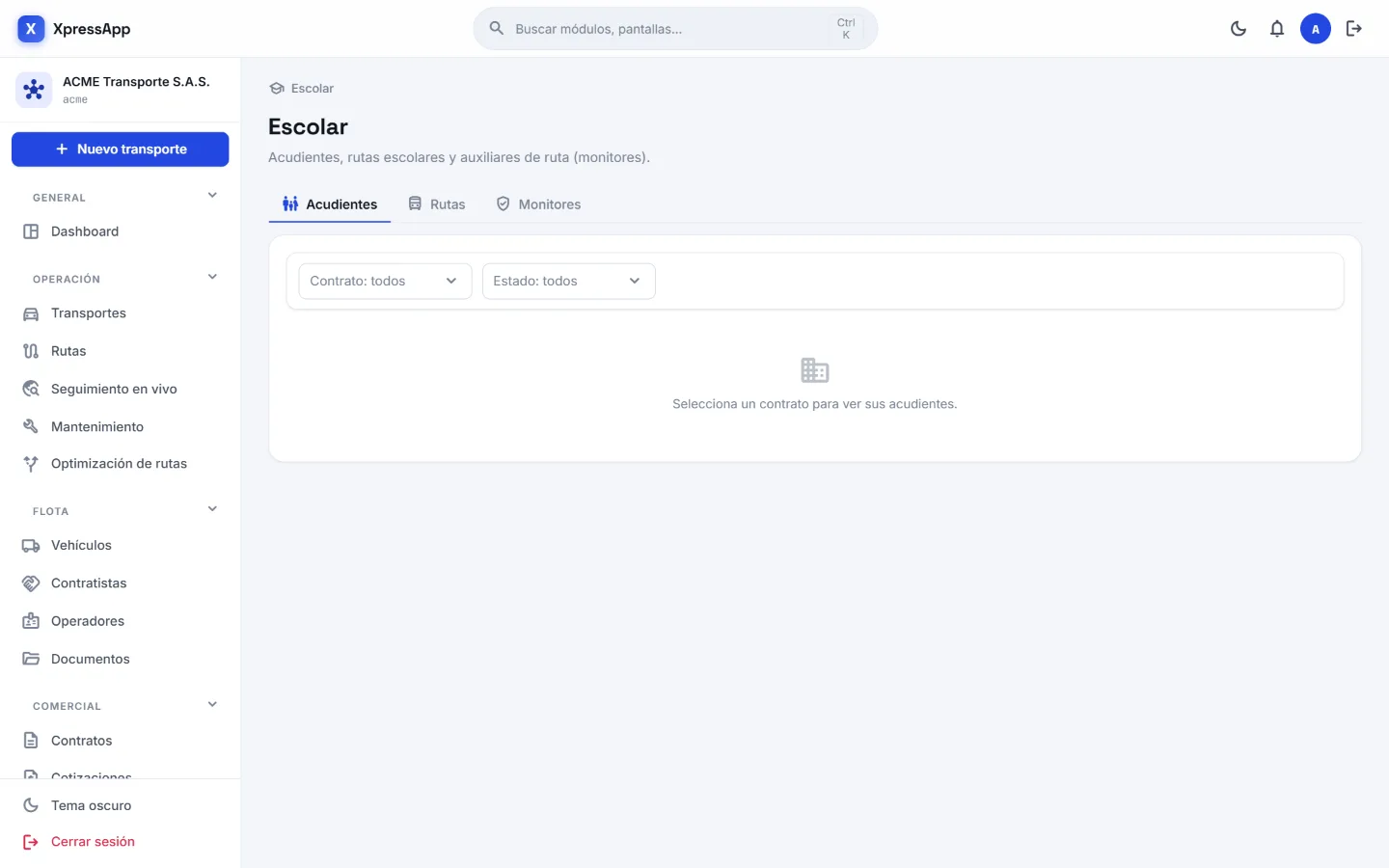Image resolution: width=1389 pixels, height=868 pixels.
Task: Click Nuevo transporte button
Action: point(121,149)
